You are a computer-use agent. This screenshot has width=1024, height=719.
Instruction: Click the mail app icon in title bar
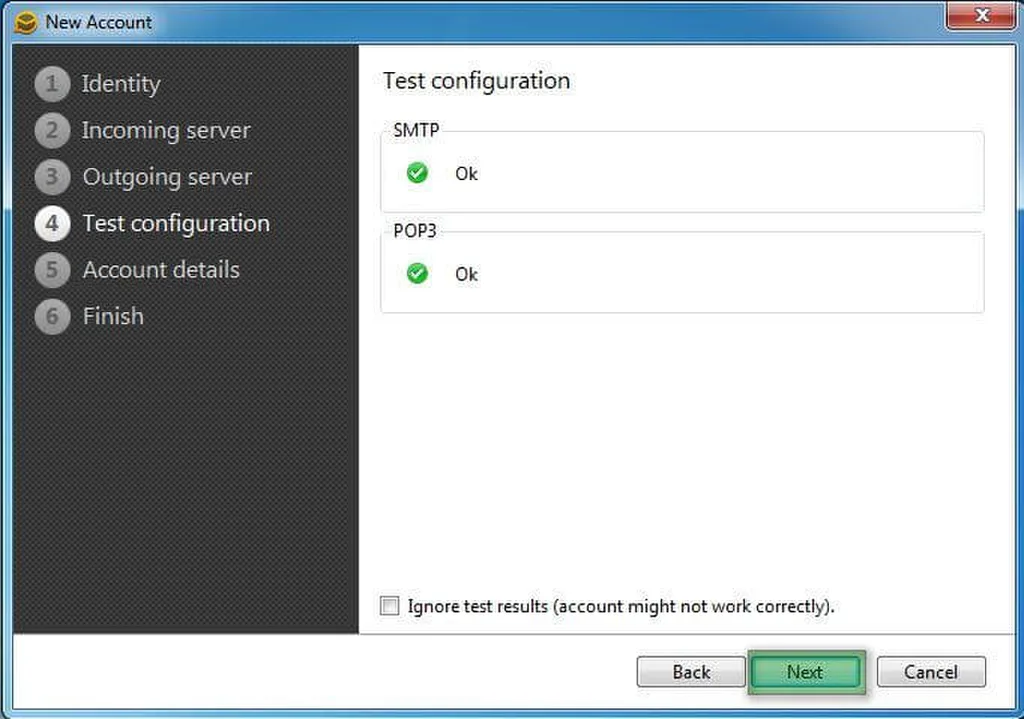pos(25,23)
